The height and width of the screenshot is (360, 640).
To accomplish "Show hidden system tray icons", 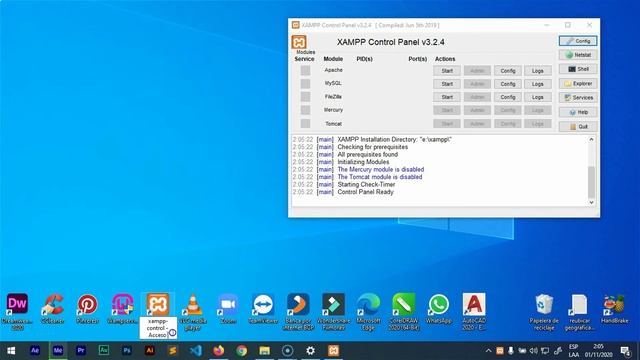I will point(488,351).
